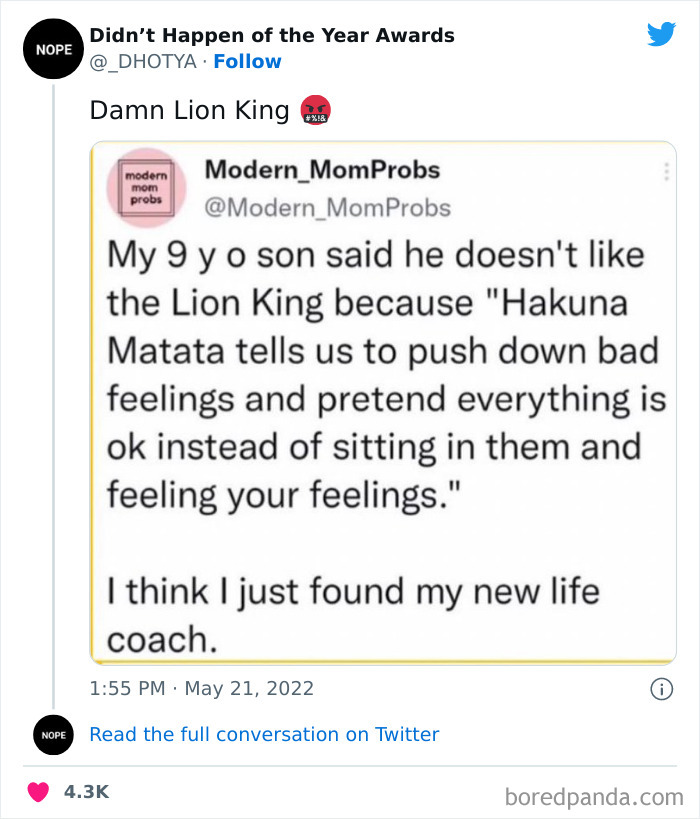Follow the @_DHOTYA account
The image size is (700, 819).
point(247,62)
